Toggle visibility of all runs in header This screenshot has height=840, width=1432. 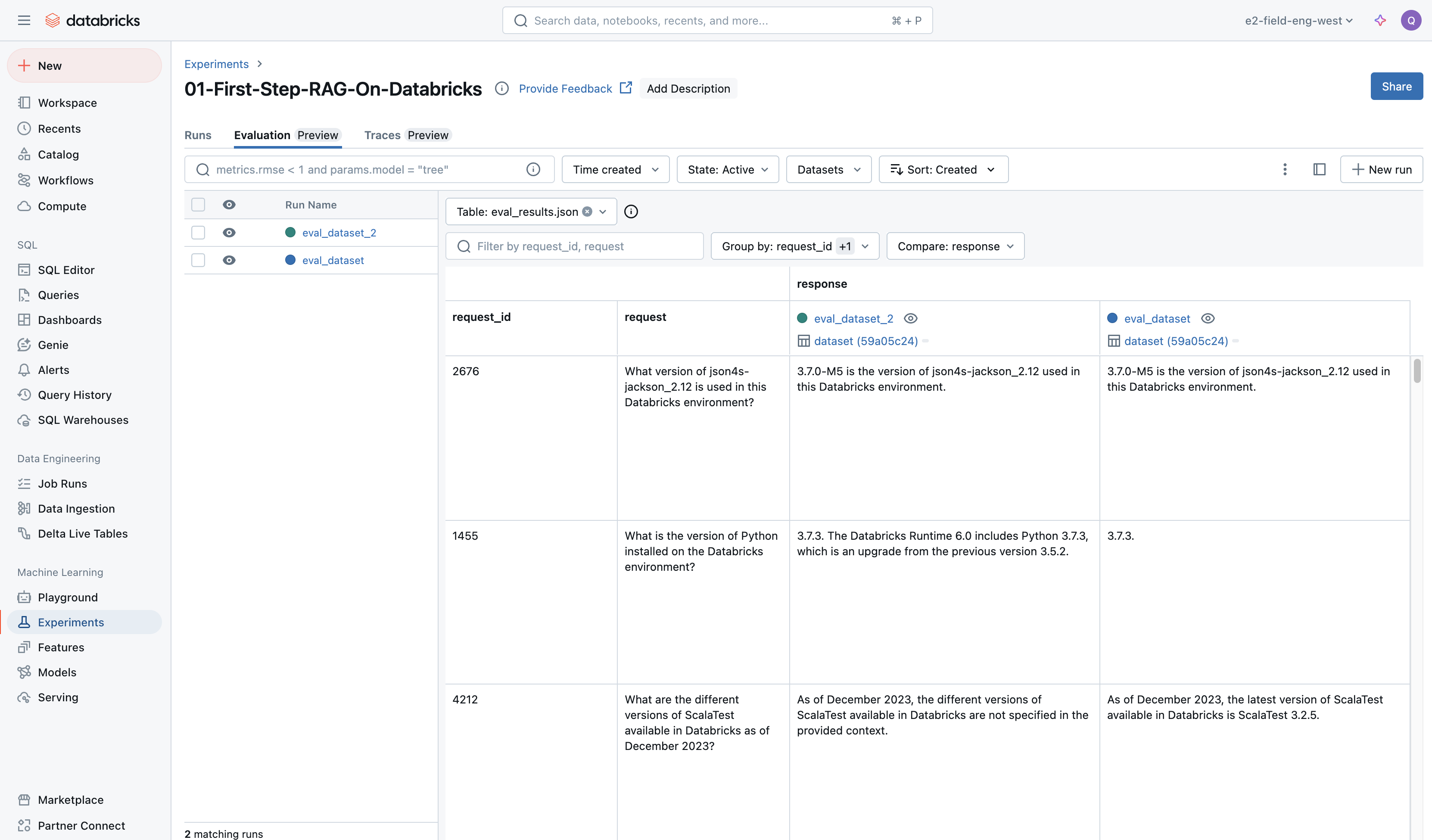[x=229, y=205]
